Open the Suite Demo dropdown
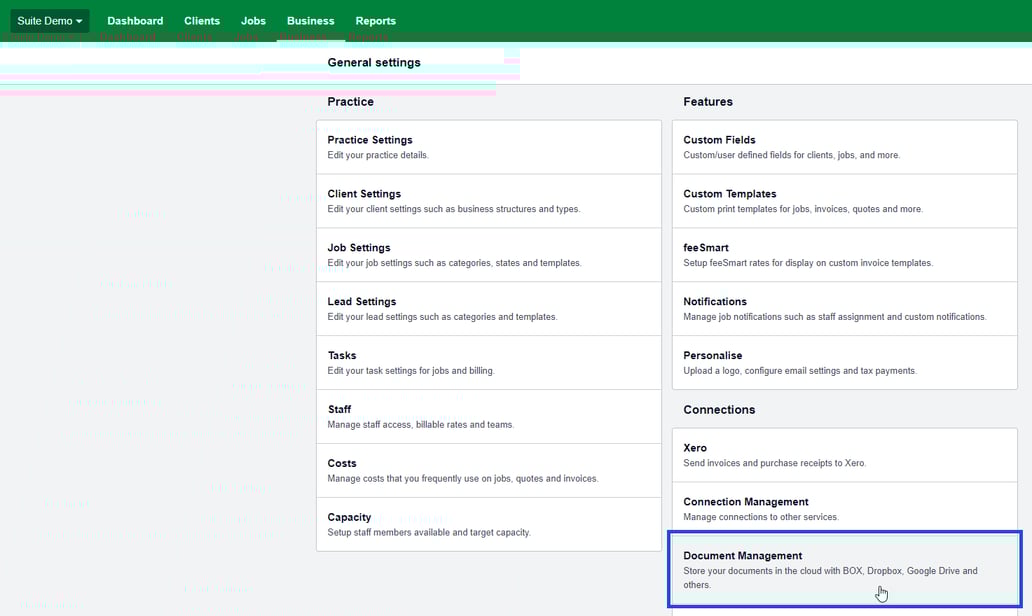 (50, 21)
